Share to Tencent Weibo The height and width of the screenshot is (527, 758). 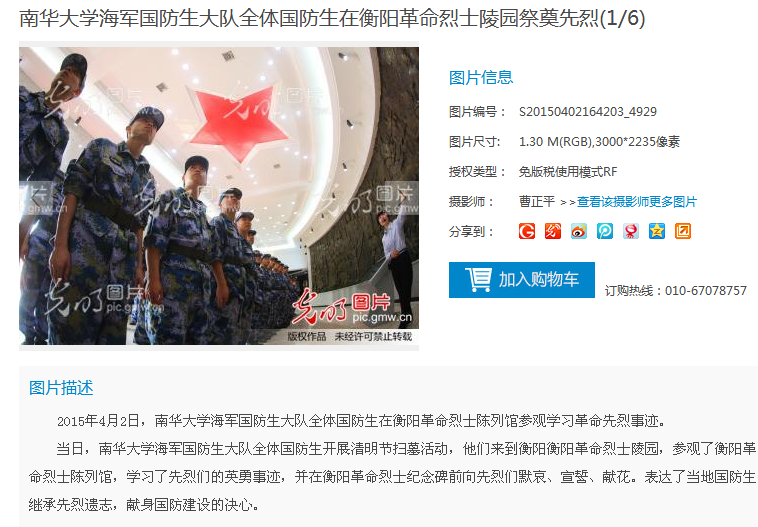605,231
